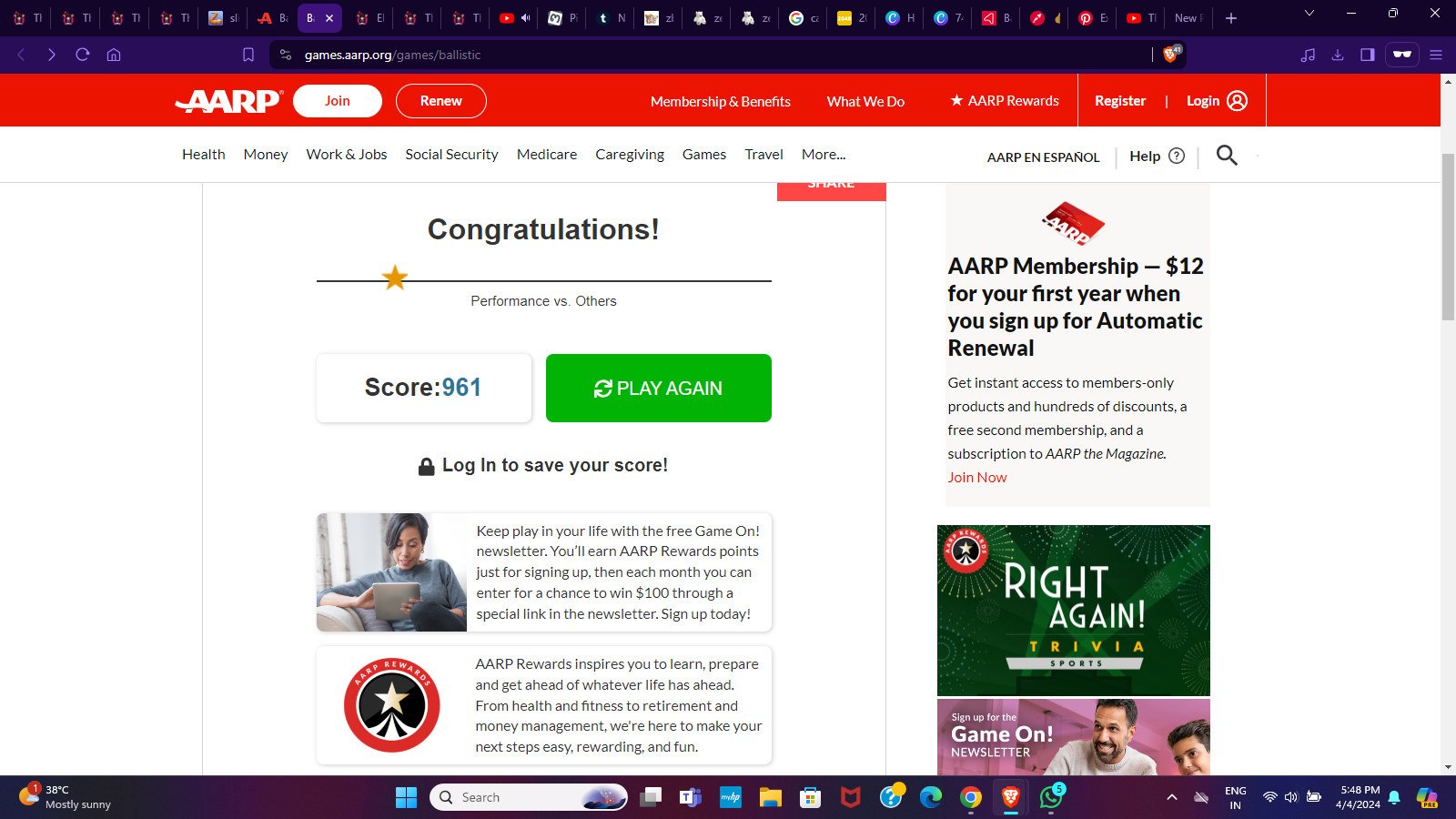Click the browser back arrow

pyautogui.click(x=21, y=55)
